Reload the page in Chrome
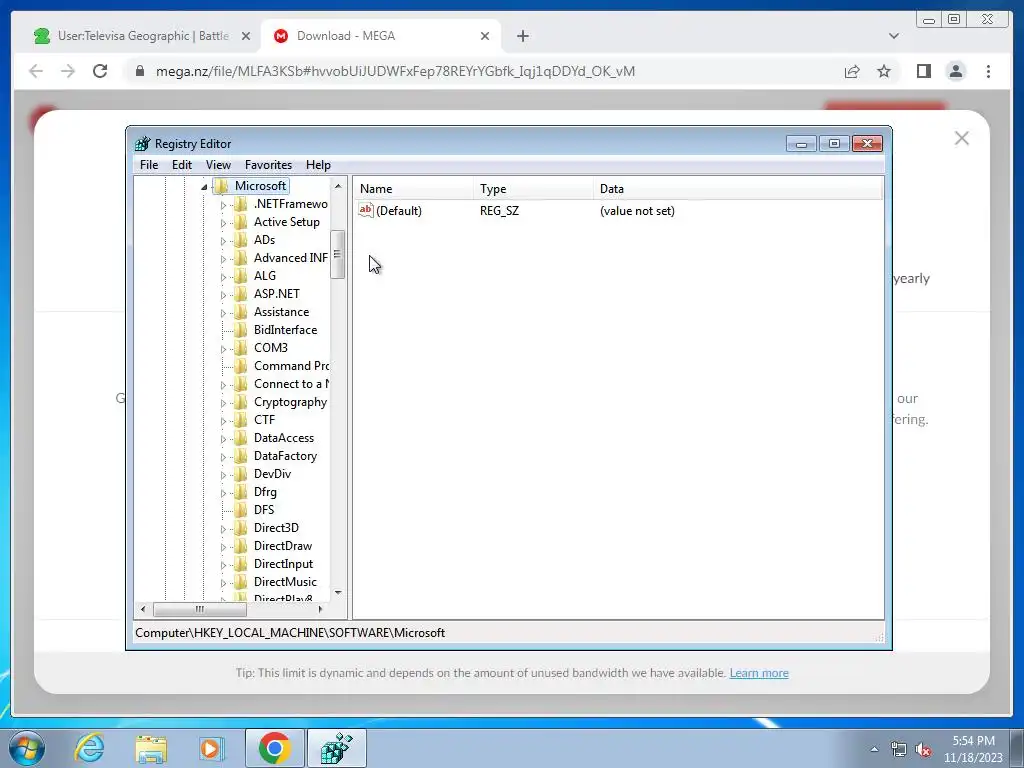This screenshot has height=768, width=1024. point(100,71)
